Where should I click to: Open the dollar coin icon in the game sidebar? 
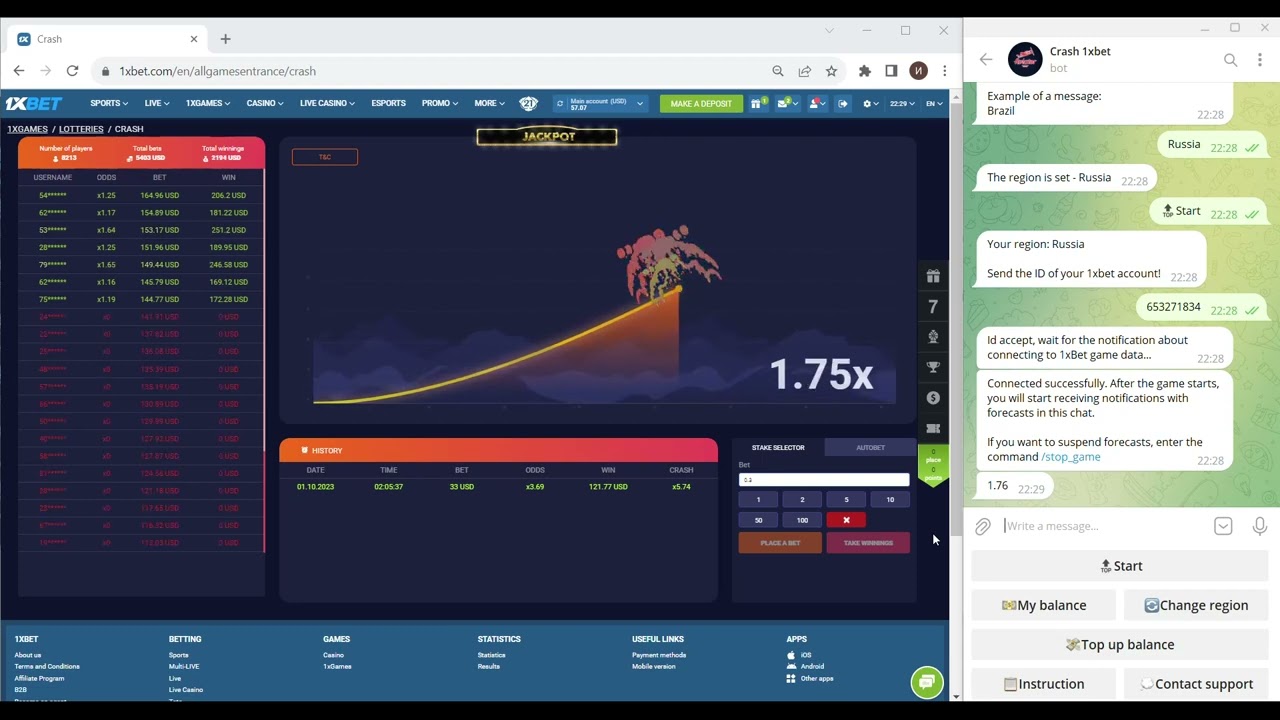tap(933, 398)
